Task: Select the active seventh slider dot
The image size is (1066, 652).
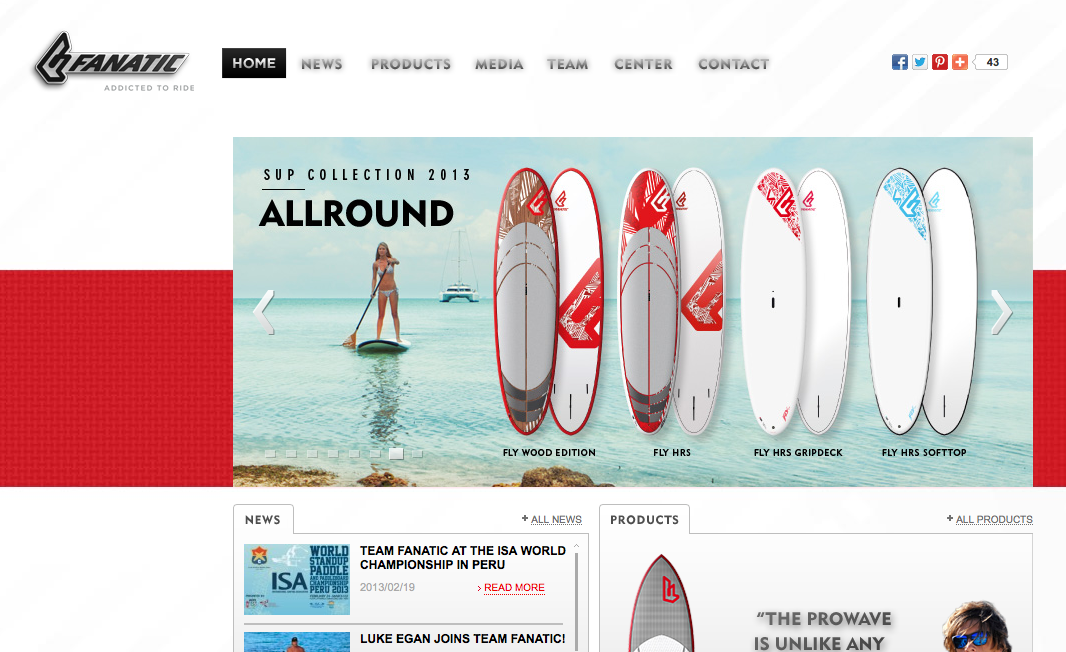Action: (396, 453)
